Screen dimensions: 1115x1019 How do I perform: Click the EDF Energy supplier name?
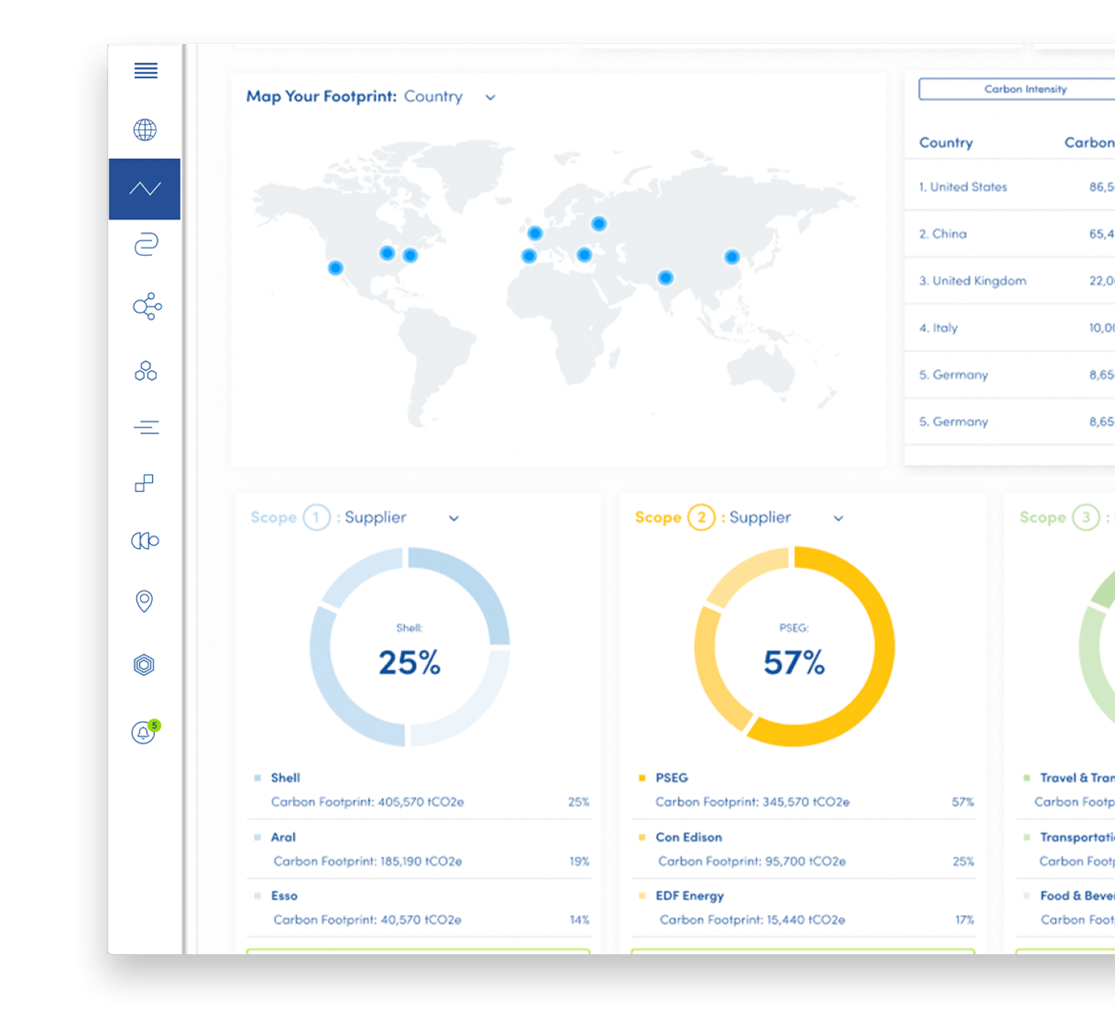click(690, 896)
